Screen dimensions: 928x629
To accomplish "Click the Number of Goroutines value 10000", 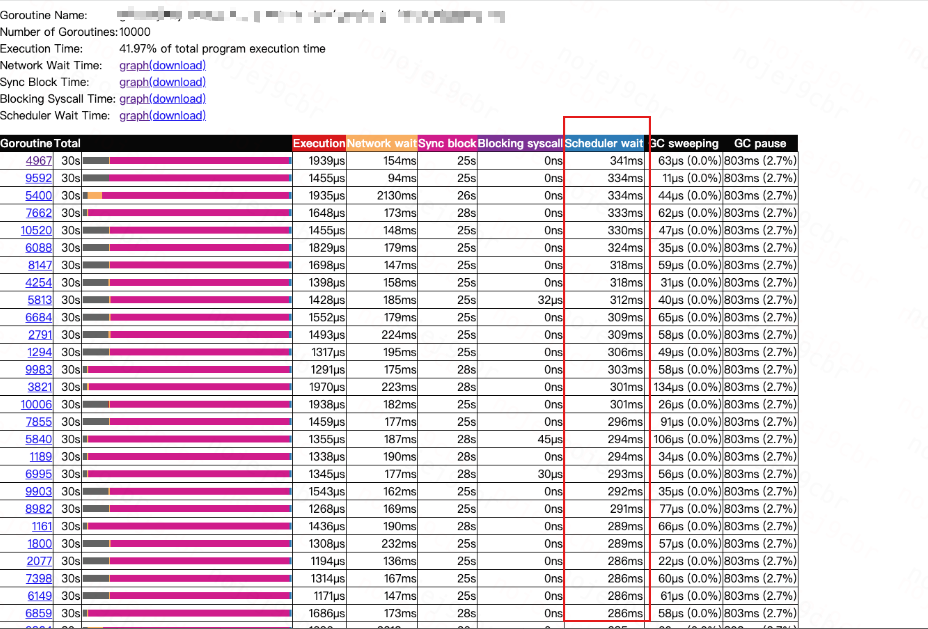I will click(135, 32).
